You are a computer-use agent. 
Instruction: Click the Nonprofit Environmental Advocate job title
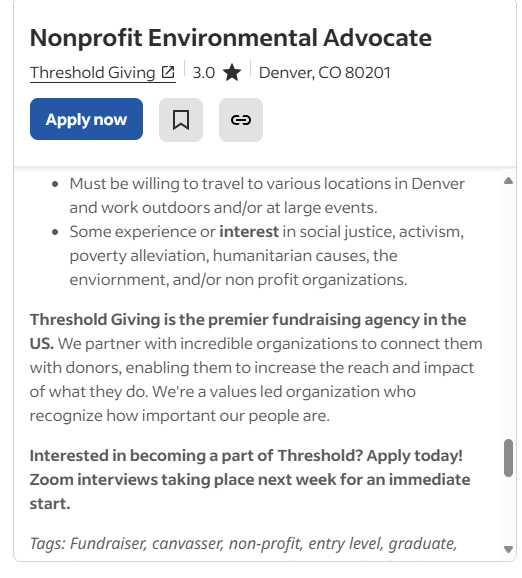point(231,38)
